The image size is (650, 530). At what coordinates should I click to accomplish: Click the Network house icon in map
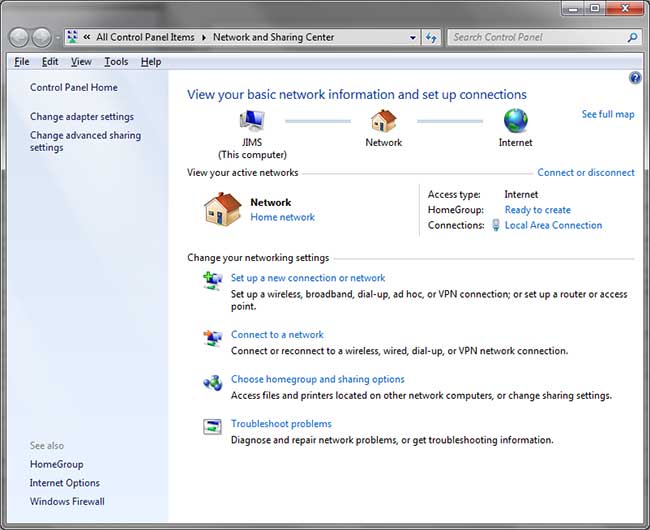click(x=383, y=121)
